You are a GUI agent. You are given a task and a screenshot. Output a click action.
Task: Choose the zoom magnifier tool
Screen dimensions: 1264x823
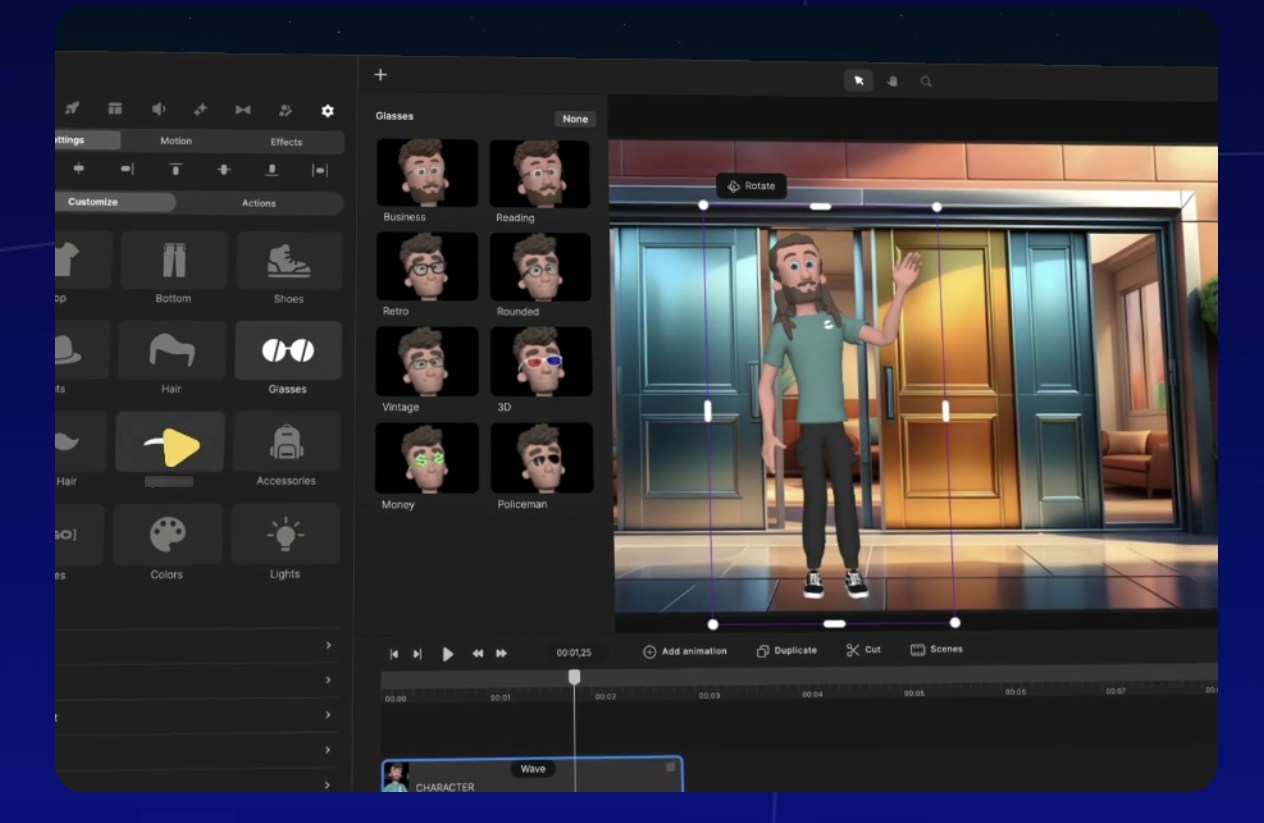pyautogui.click(x=926, y=81)
